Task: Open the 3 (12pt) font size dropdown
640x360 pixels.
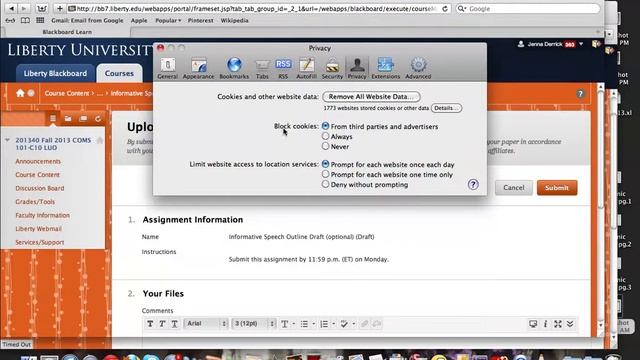Action: coord(254,324)
